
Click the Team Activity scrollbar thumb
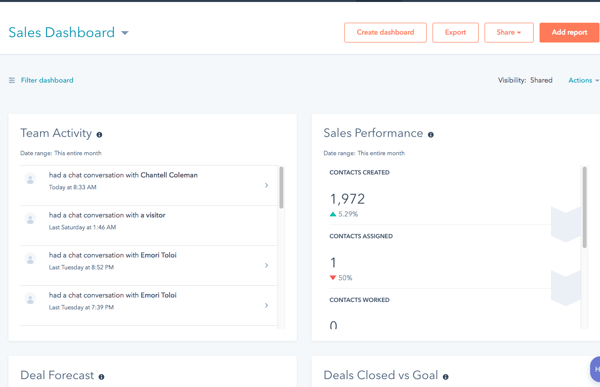click(281, 188)
